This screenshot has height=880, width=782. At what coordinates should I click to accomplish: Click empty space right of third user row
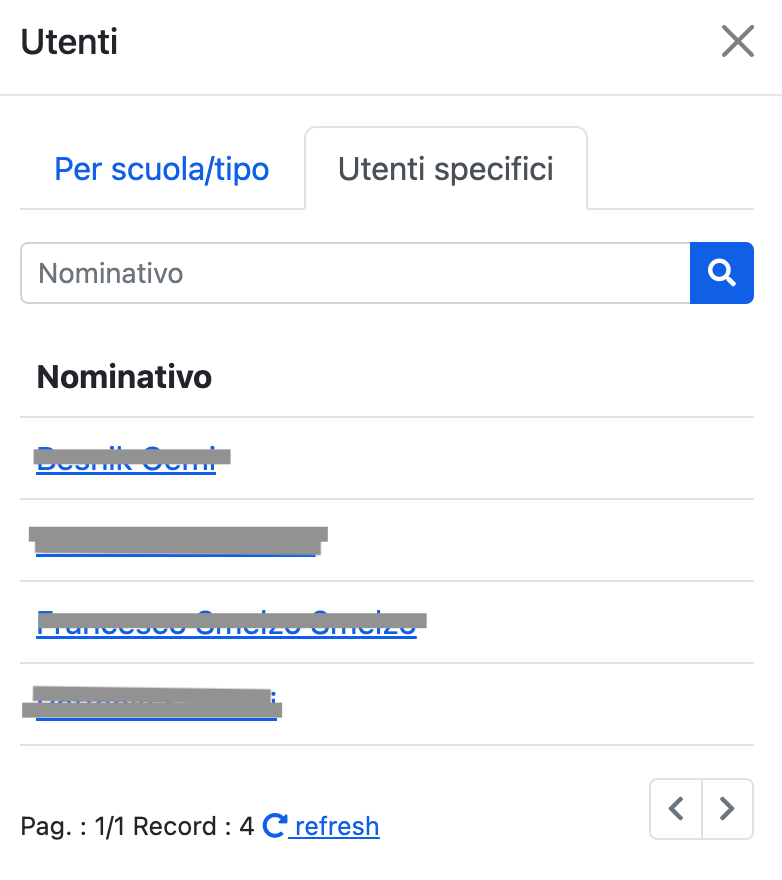pos(600,623)
